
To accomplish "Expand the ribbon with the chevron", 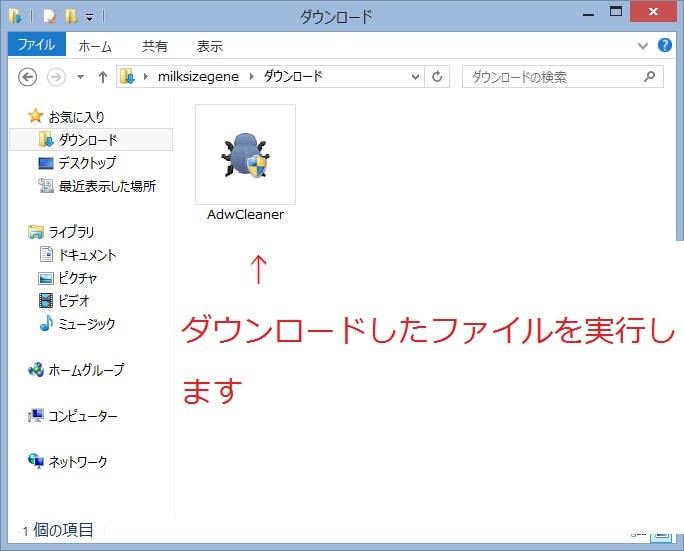I will 643,45.
